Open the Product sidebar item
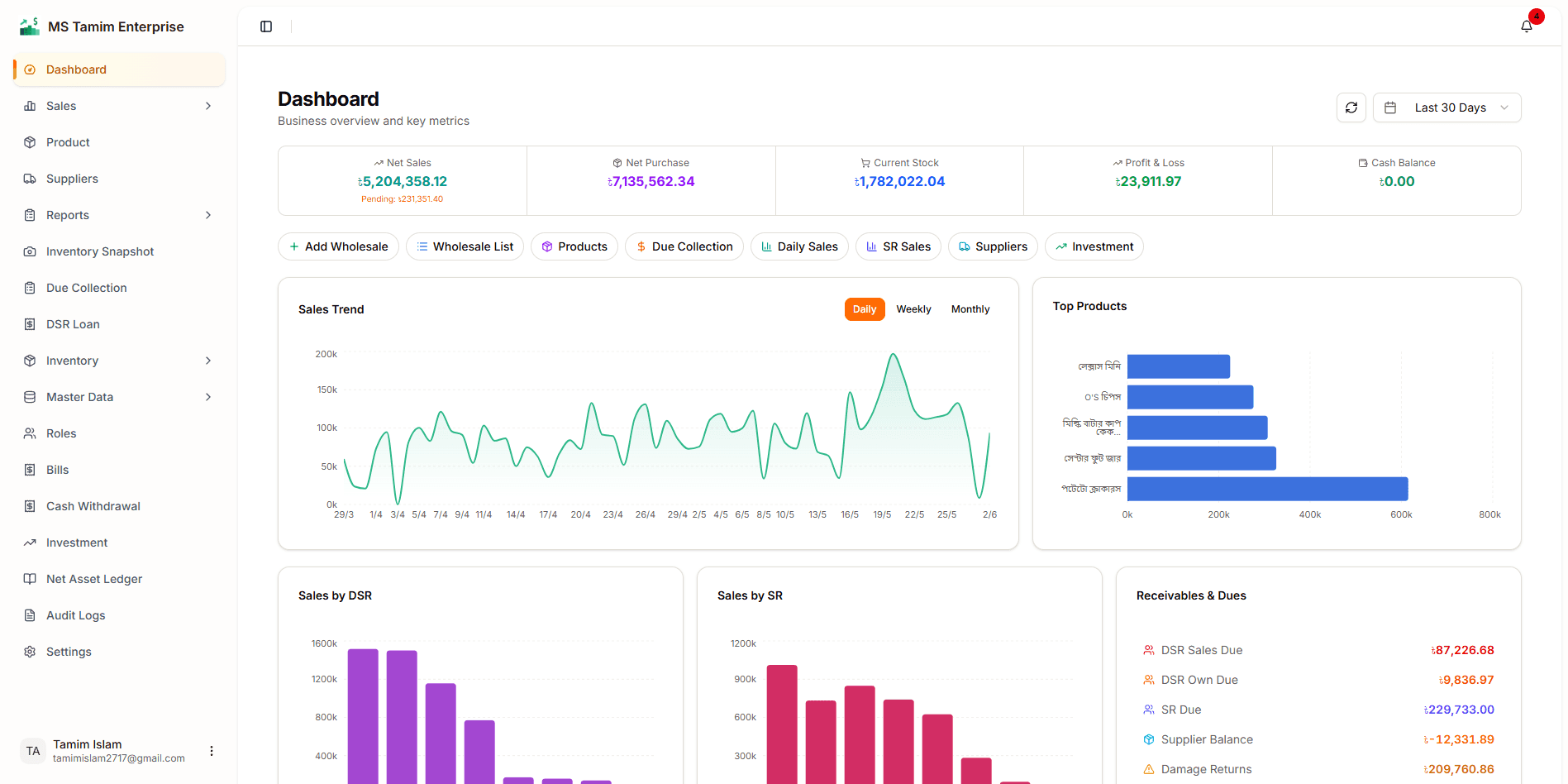Image resolution: width=1568 pixels, height=784 pixels. click(119, 142)
